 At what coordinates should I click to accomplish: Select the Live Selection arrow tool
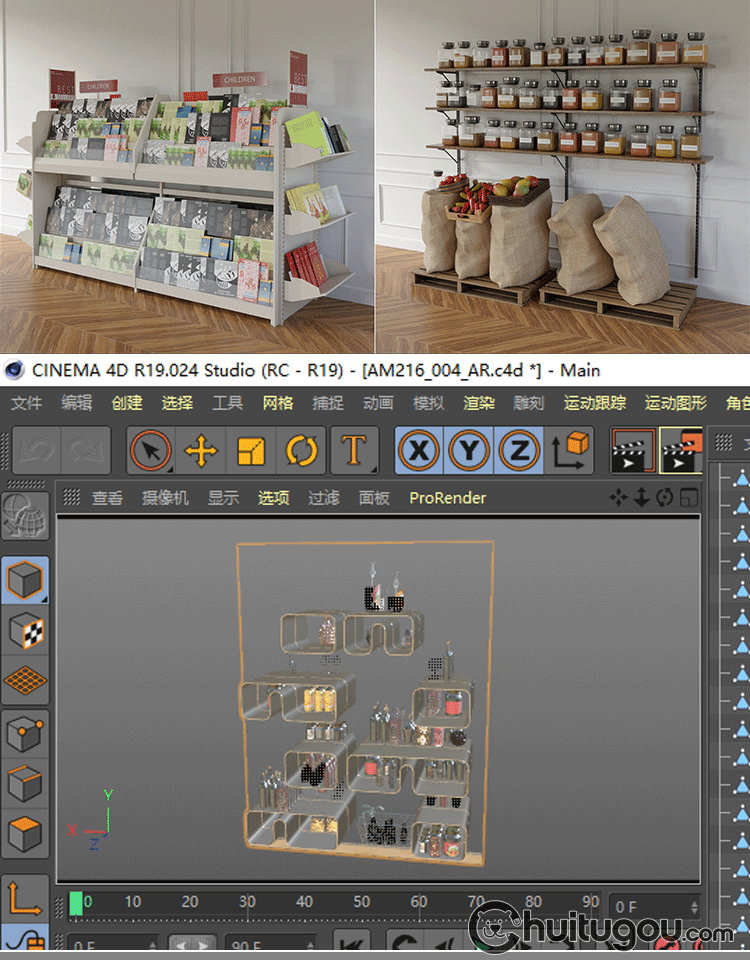(152, 451)
